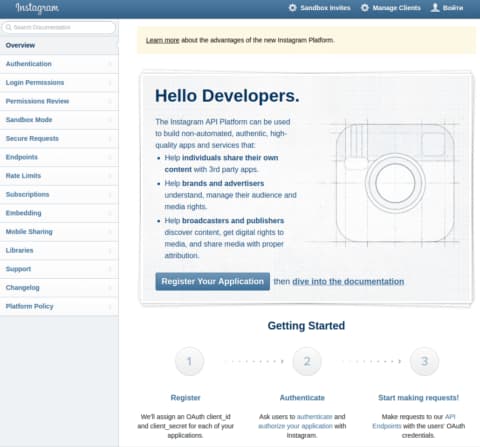
Task: Click the brands and advertisers bullet text
Action: pyautogui.click(x=223, y=183)
